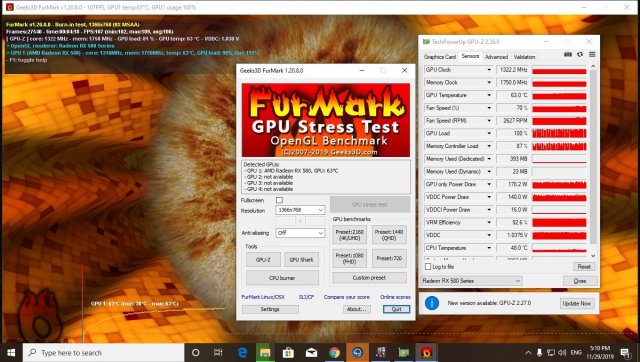Switch to the Advanced tab in GPU-Z
The height and width of the screenshot is (362, 640).
496,57
